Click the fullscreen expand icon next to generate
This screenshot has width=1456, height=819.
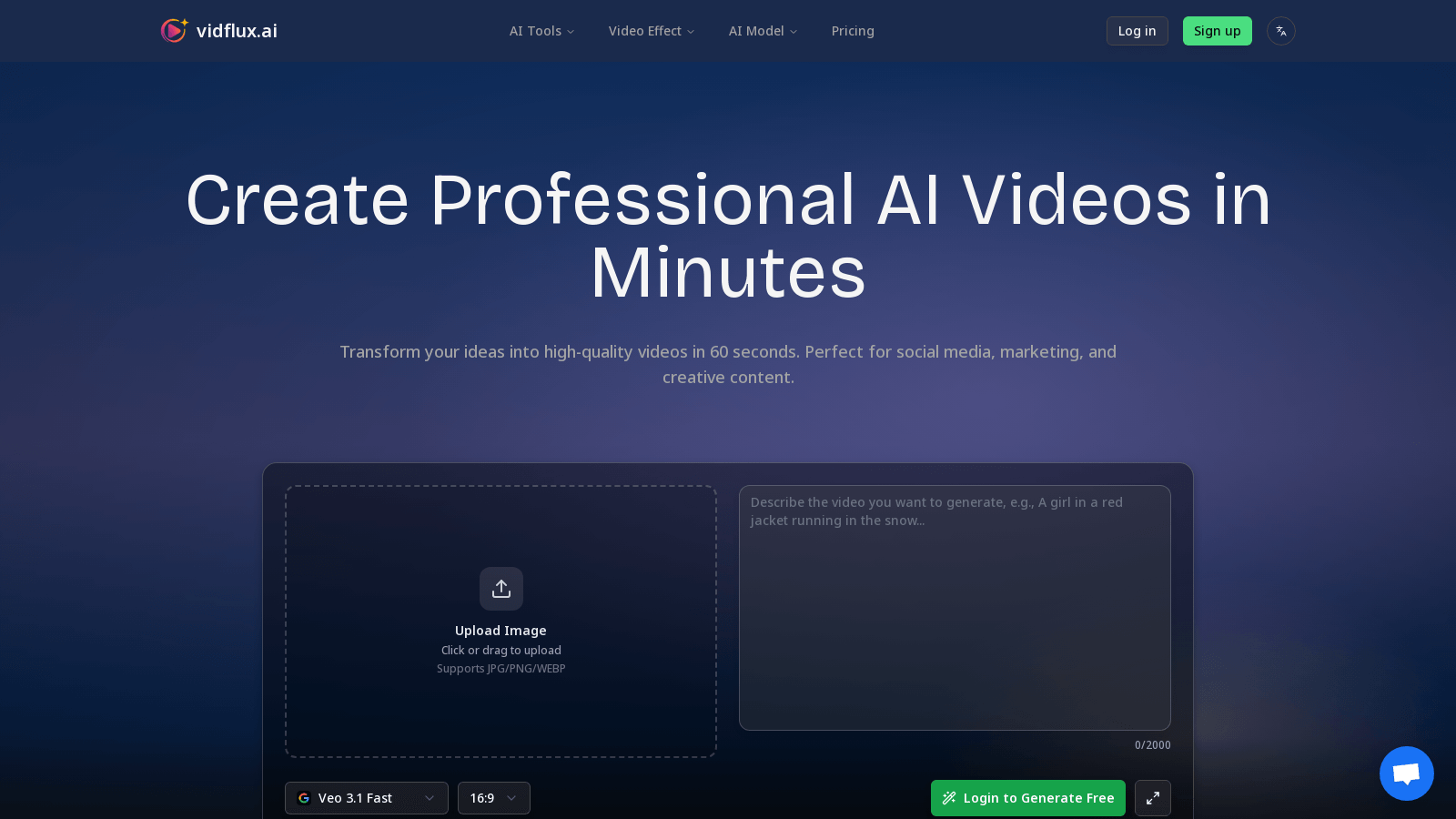pyautogui.click(x=1153, y=798)
